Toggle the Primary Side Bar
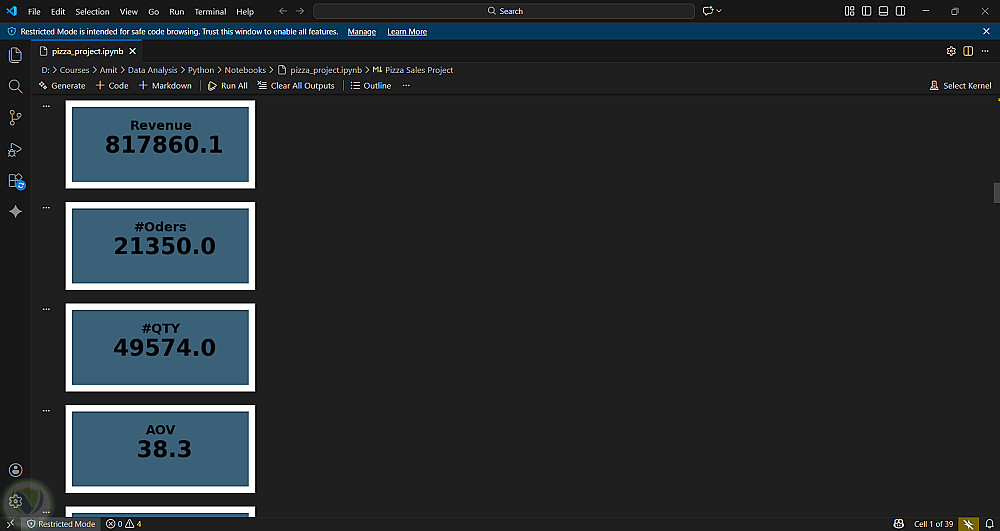This screenshot has height=531, width=1000. (867, 11)
